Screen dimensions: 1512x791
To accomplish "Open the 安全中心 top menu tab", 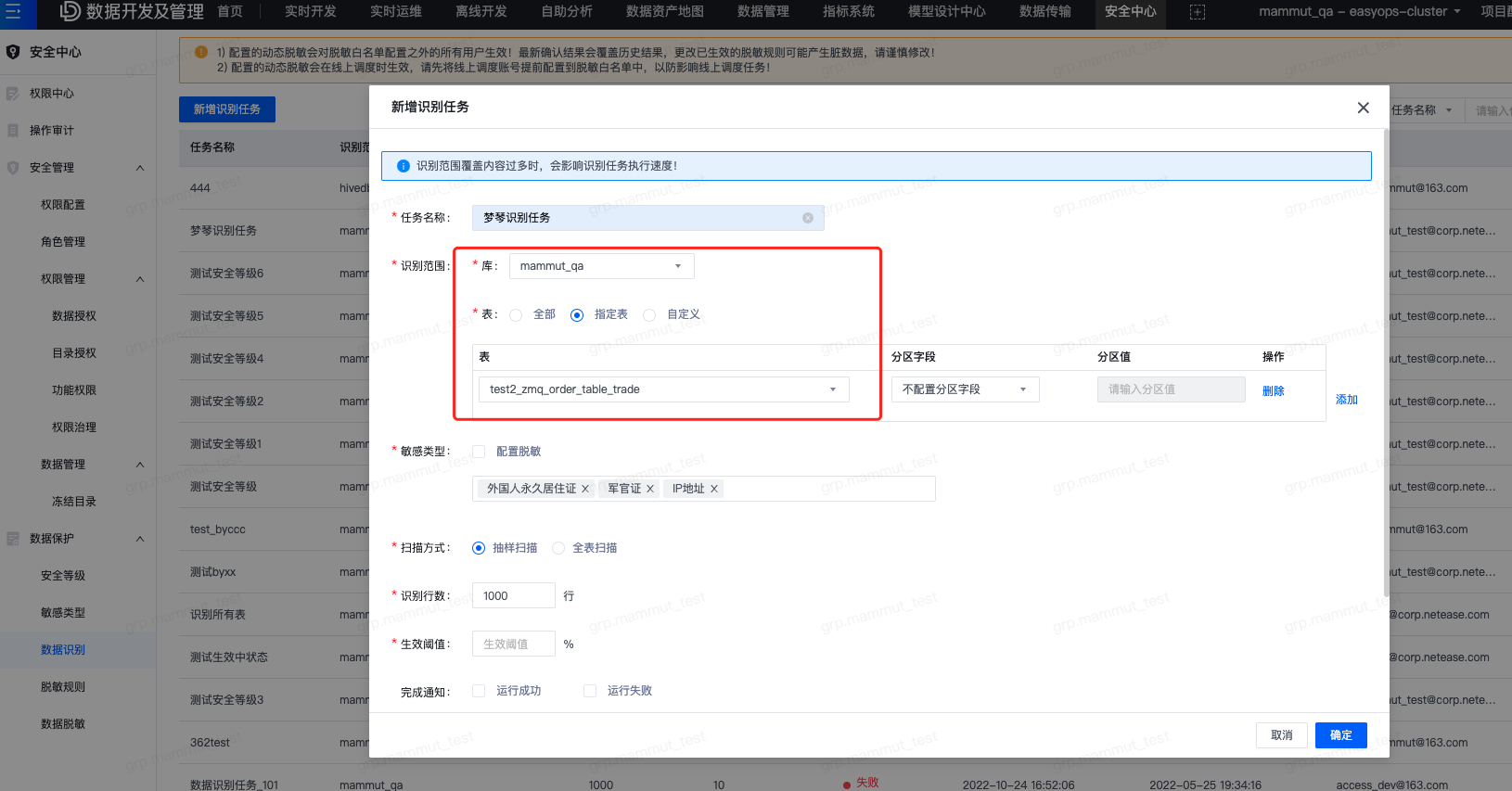I will pos(1131,11).
